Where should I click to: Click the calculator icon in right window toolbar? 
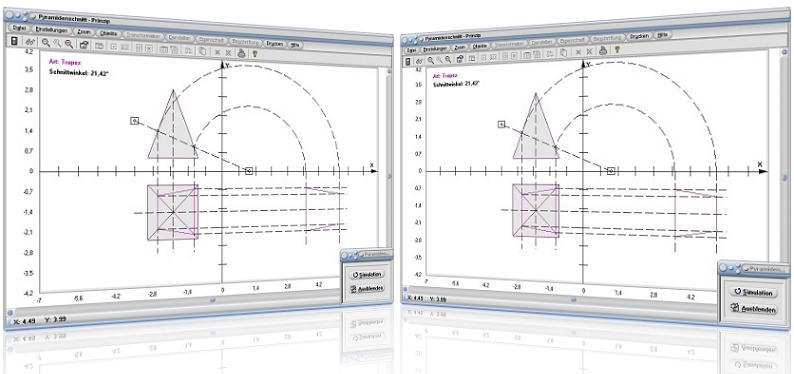pos(409,61)
